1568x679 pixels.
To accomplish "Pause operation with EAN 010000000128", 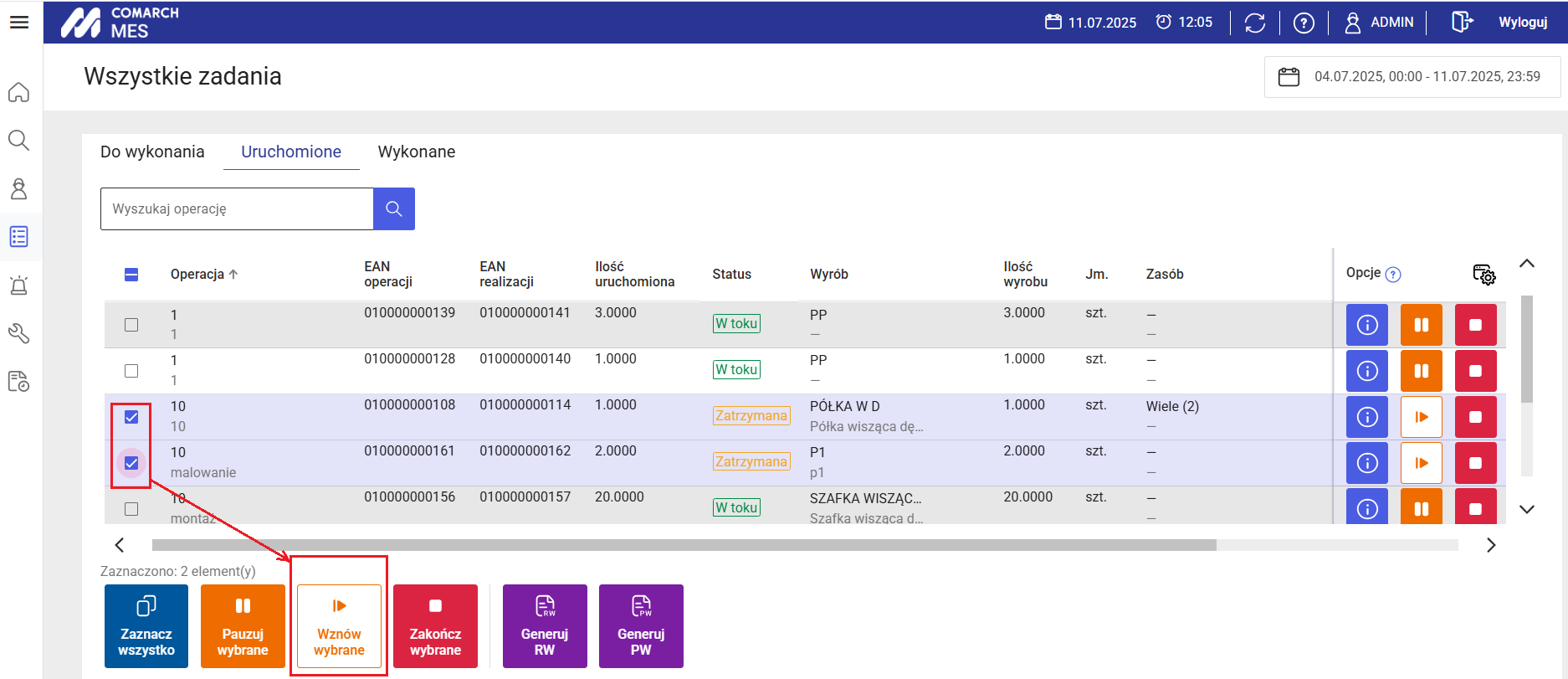I will coord(1421,371).
